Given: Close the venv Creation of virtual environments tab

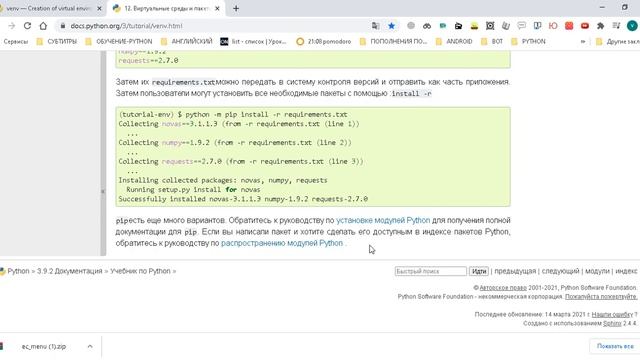Looking at the screenshot, I should (x=99, y=8).
